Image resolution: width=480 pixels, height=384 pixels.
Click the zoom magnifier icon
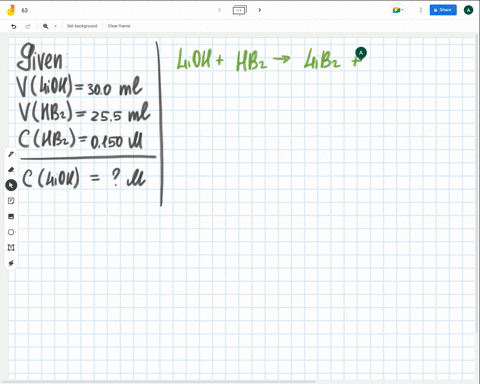click(x=46, y=26)
